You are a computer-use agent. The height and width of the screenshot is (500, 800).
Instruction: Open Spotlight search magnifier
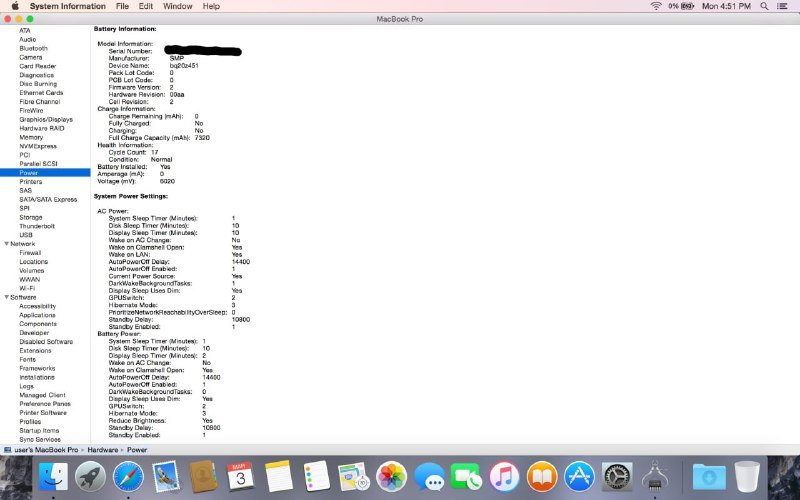[764, 6]
